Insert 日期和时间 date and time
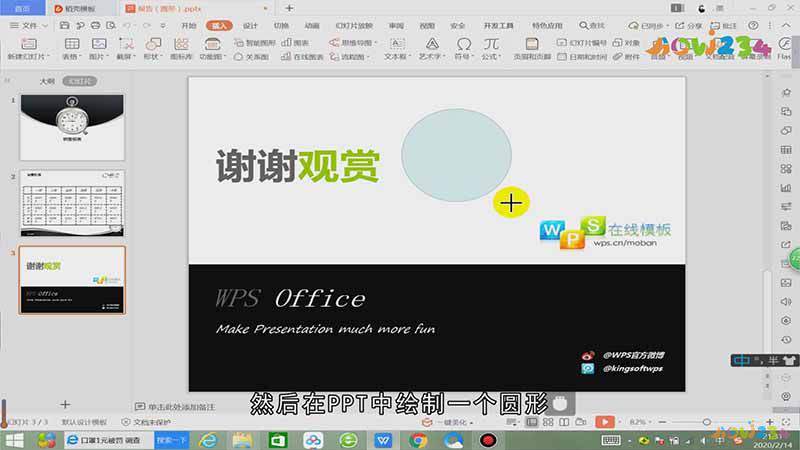 tap(582, 57)
